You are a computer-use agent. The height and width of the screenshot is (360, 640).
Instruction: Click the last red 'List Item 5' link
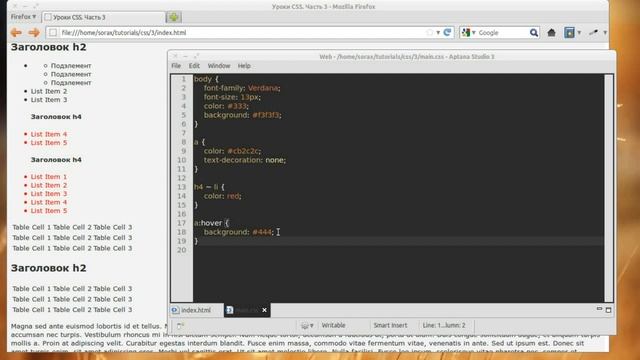49,211
